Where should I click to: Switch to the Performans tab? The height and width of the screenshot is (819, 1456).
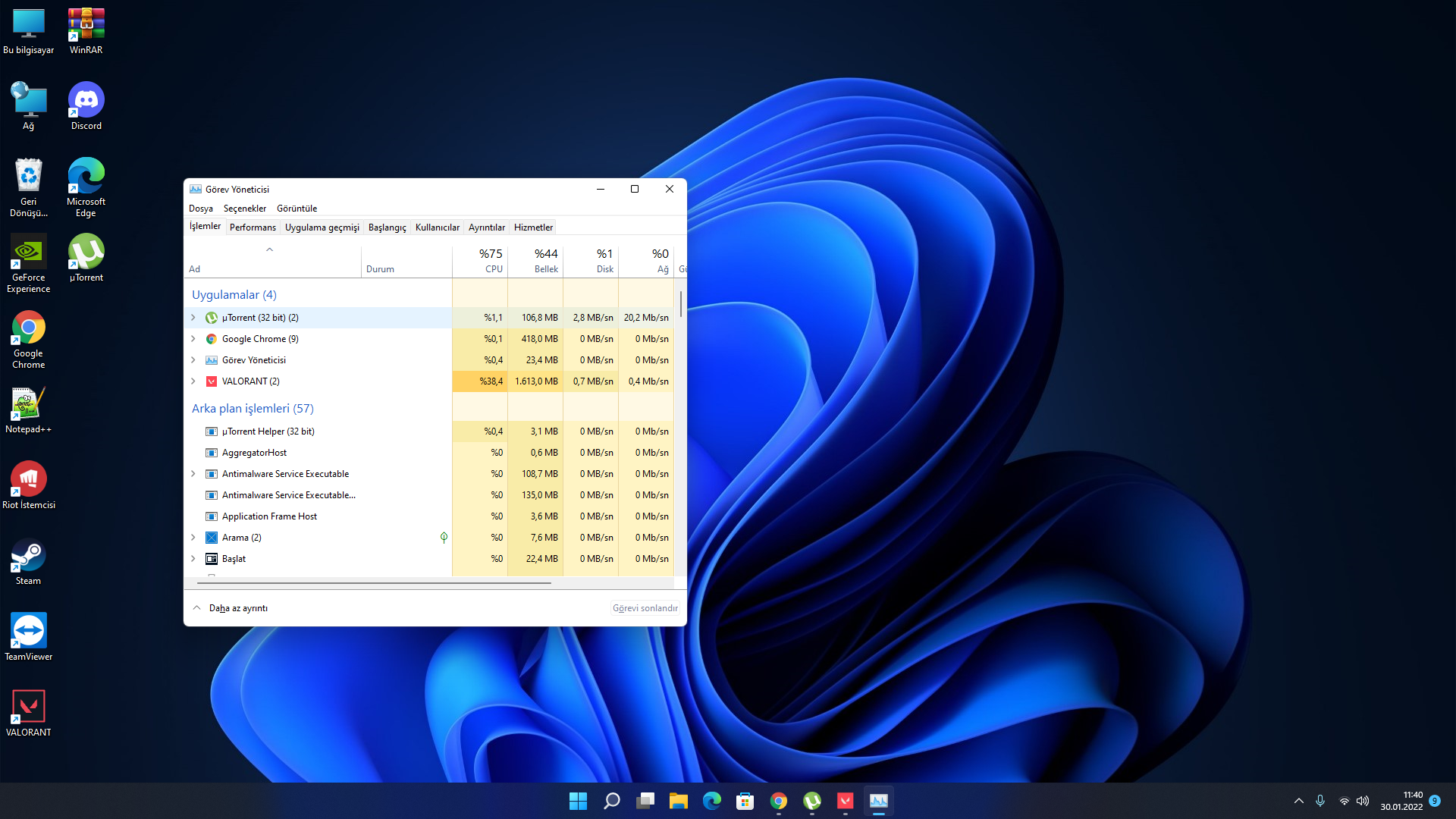(253, 227)
